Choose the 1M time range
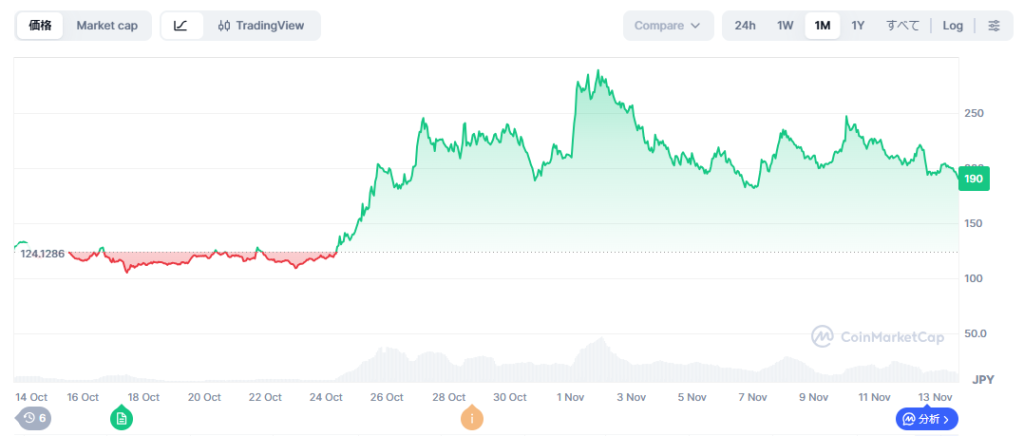 822,25
